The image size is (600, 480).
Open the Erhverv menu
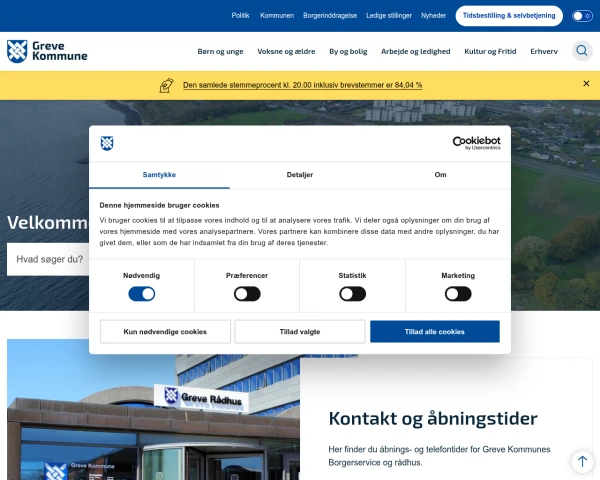544,51
